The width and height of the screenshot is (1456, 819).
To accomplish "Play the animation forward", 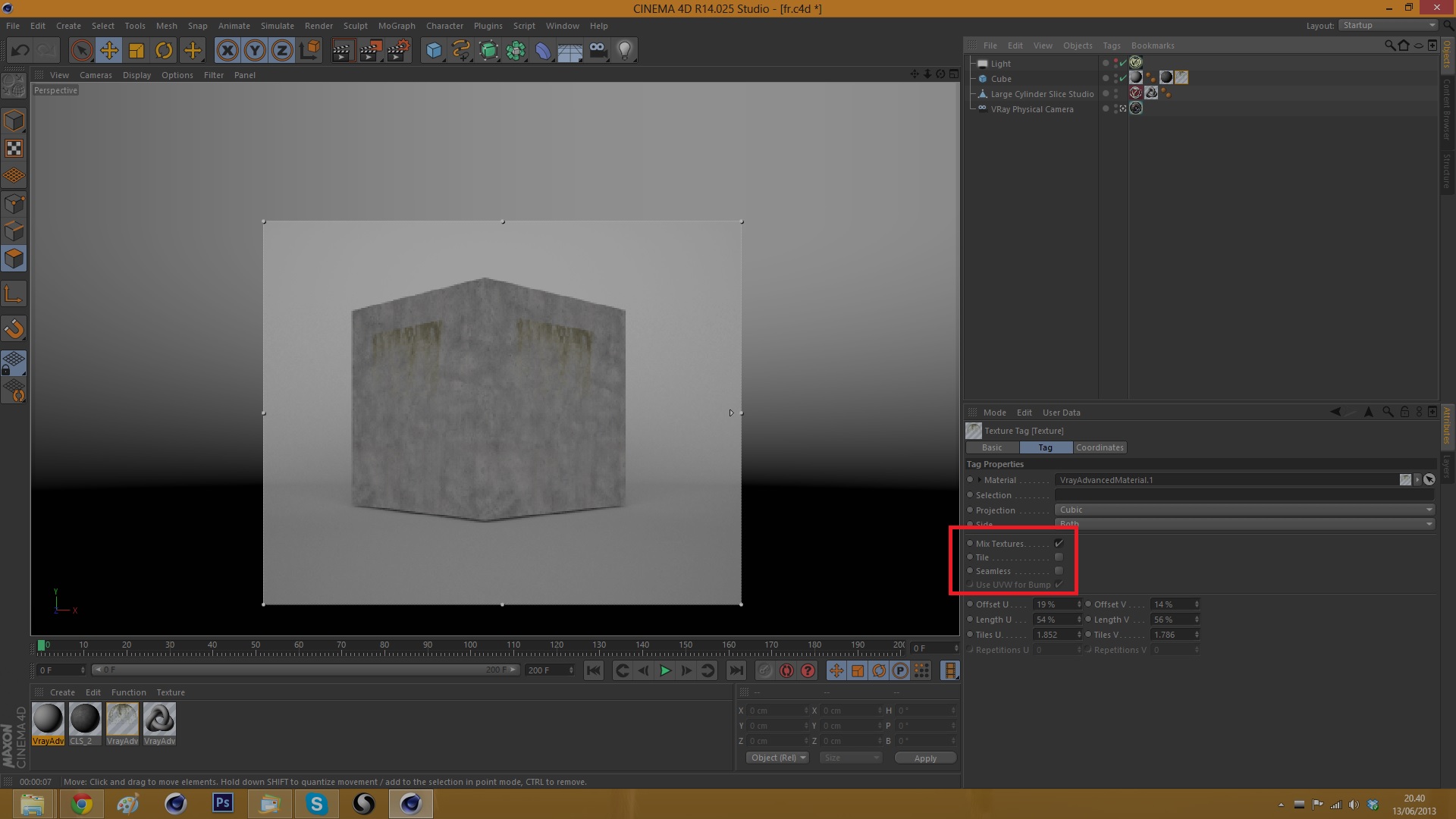I will click(665, 670).
